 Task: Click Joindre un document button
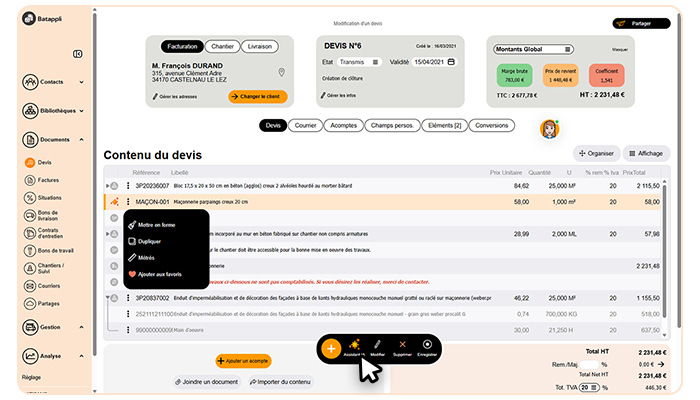pyautogui.click(x=206, y=382)
